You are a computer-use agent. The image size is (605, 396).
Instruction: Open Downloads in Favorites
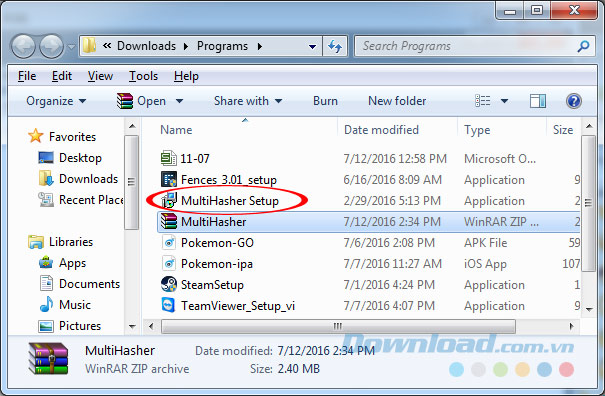tap(88, 179)
